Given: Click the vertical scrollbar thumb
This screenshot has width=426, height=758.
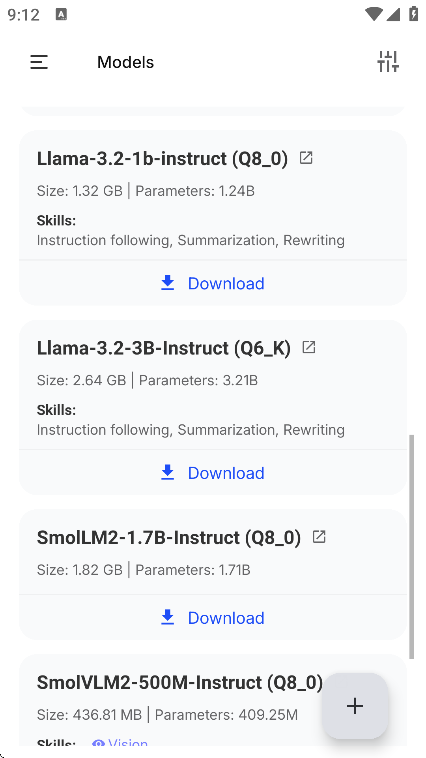Looking at the screenshot, I should [x=411, y=547].
